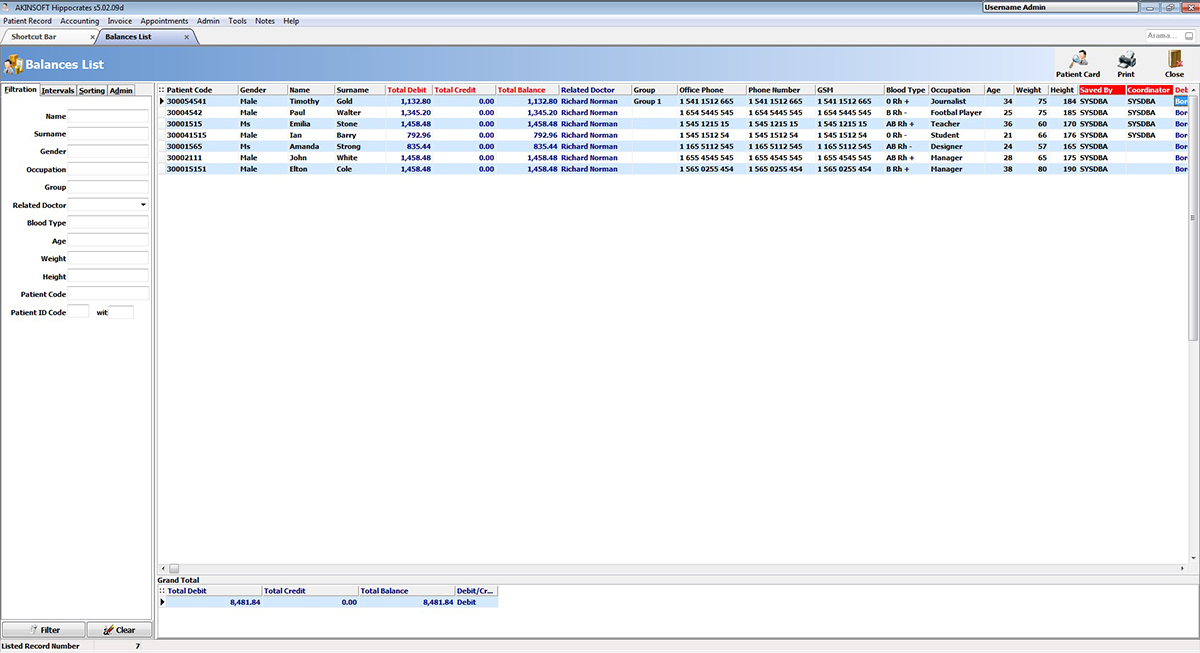Click the Coordinator column header

(x=1149, y=90)
